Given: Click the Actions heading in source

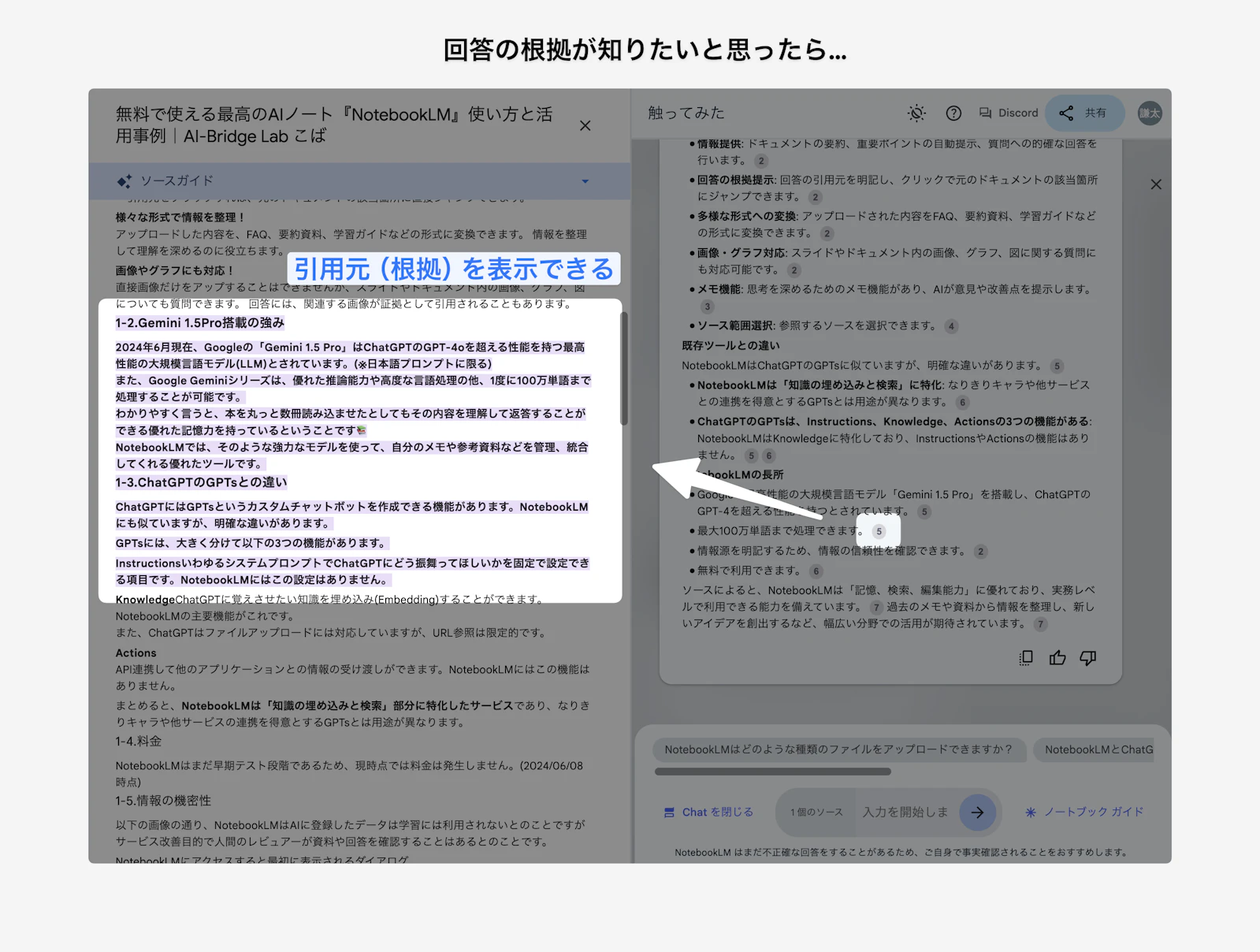Looking at the screenshot, I should [136, 653].
